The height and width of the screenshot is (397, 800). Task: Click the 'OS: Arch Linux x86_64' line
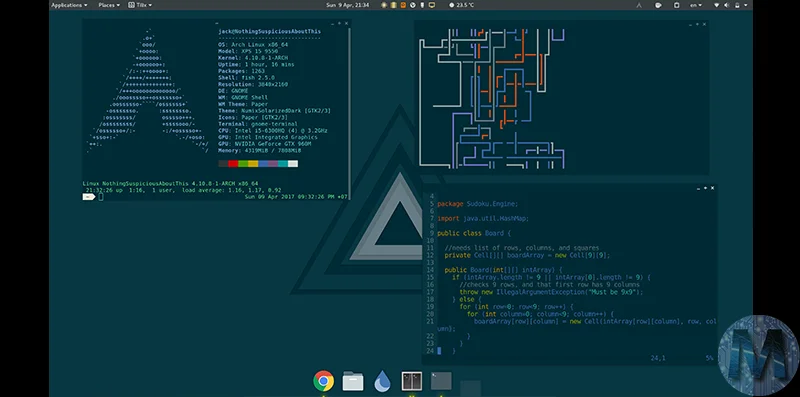(253, 44)
